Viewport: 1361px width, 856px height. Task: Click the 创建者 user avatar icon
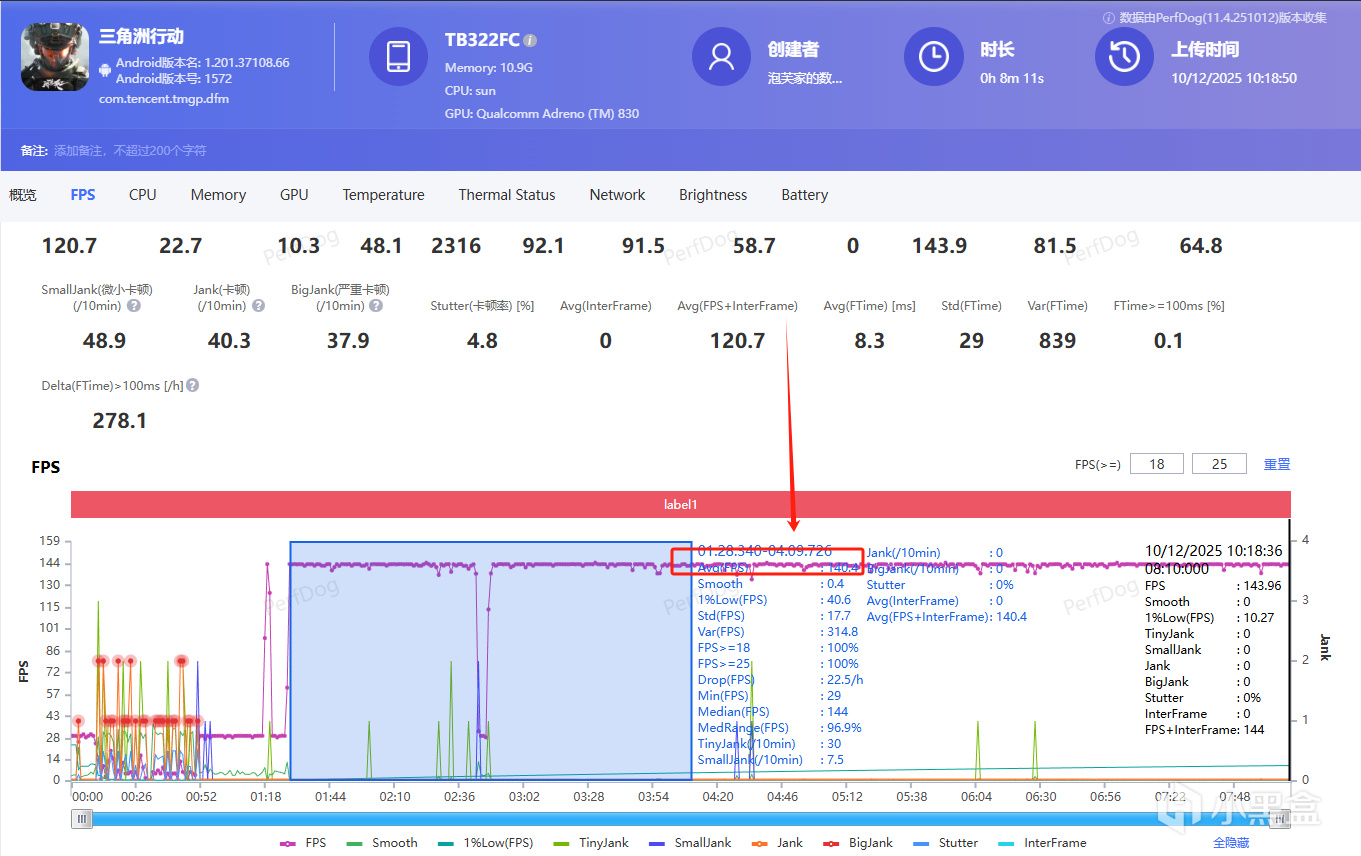[721, 56]
